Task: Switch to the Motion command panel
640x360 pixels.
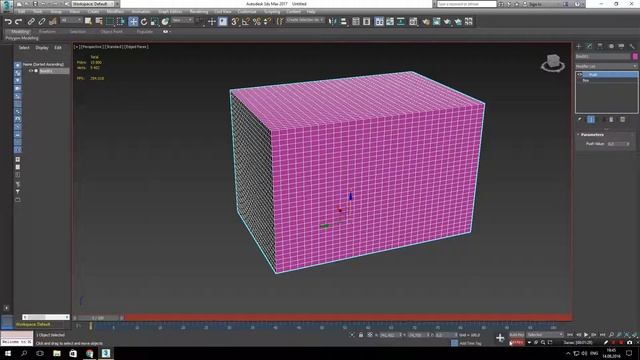Action: [x=611, y=47]
